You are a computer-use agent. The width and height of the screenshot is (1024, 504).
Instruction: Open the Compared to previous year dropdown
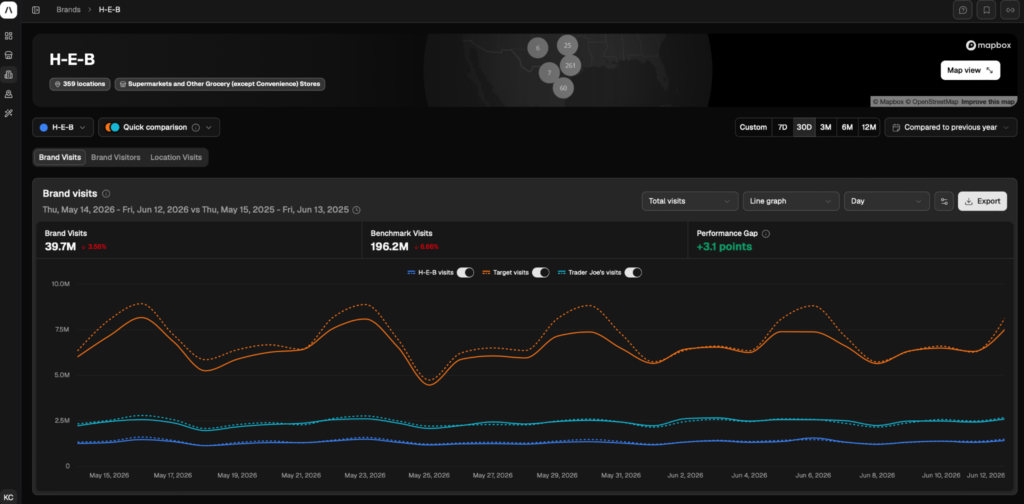950,127
